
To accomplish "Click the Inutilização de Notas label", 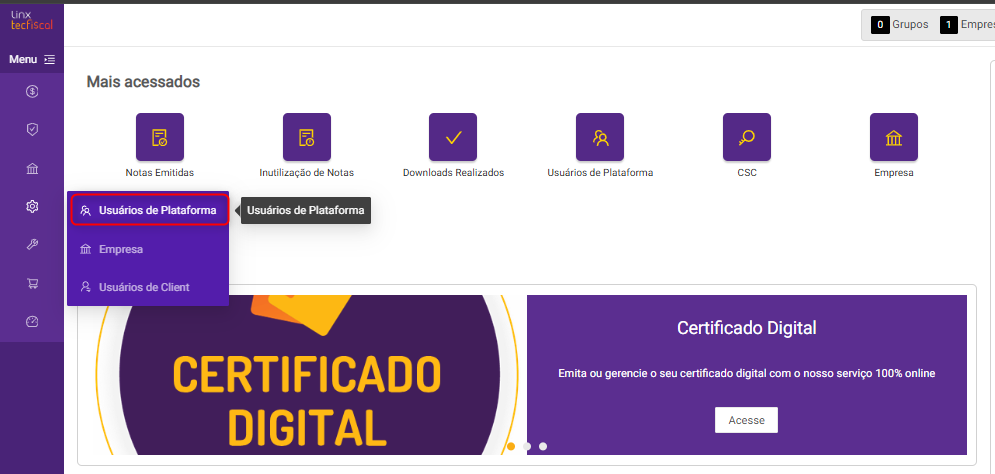I will click(x=306, y=173).
